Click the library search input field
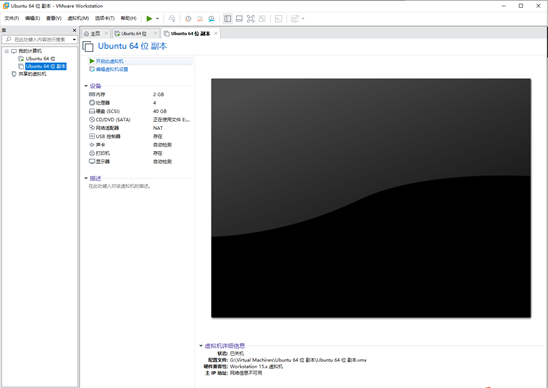This screenshot has width=548, height=388. tap(39, 39)
